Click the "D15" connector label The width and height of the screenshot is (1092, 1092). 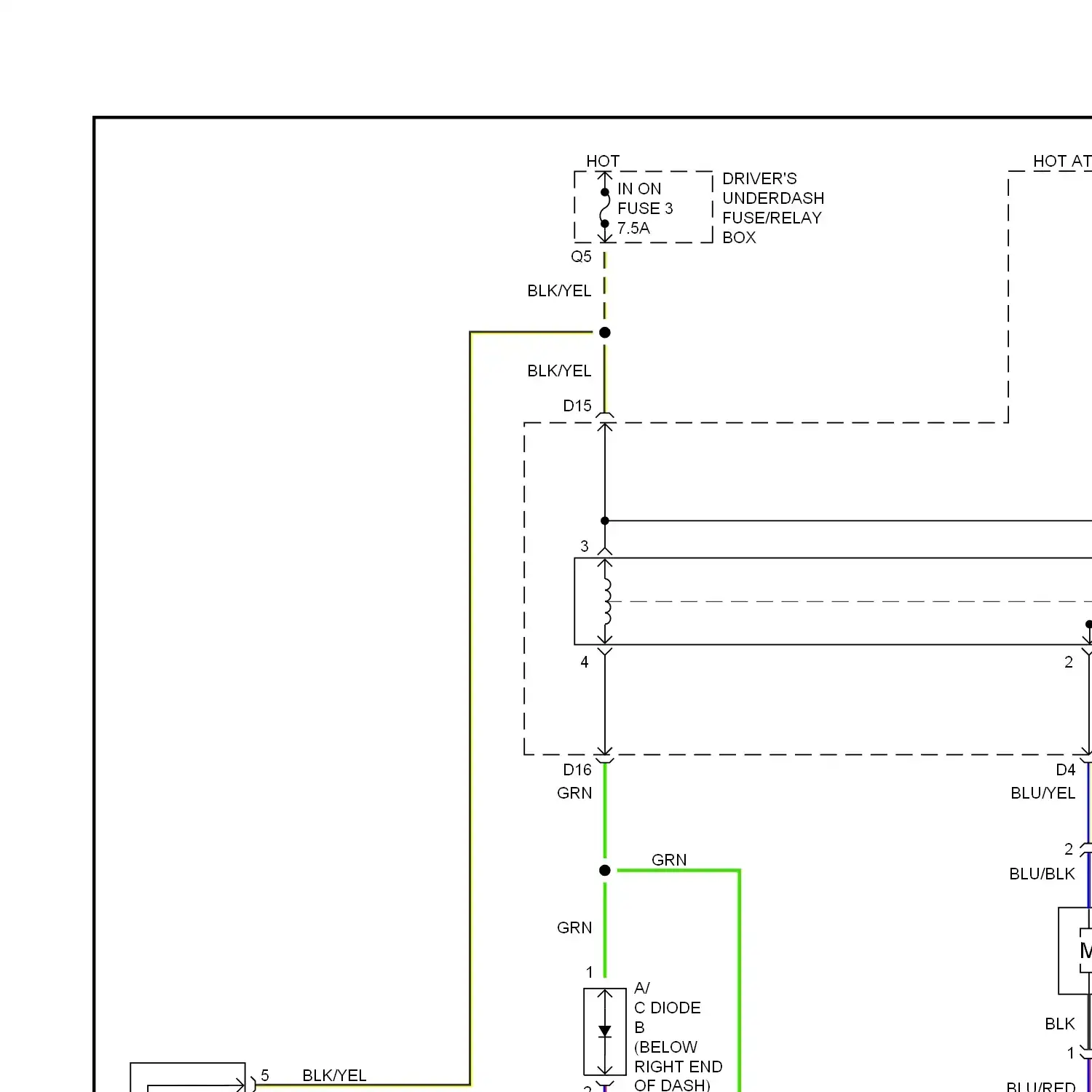[x=577, y=405]
